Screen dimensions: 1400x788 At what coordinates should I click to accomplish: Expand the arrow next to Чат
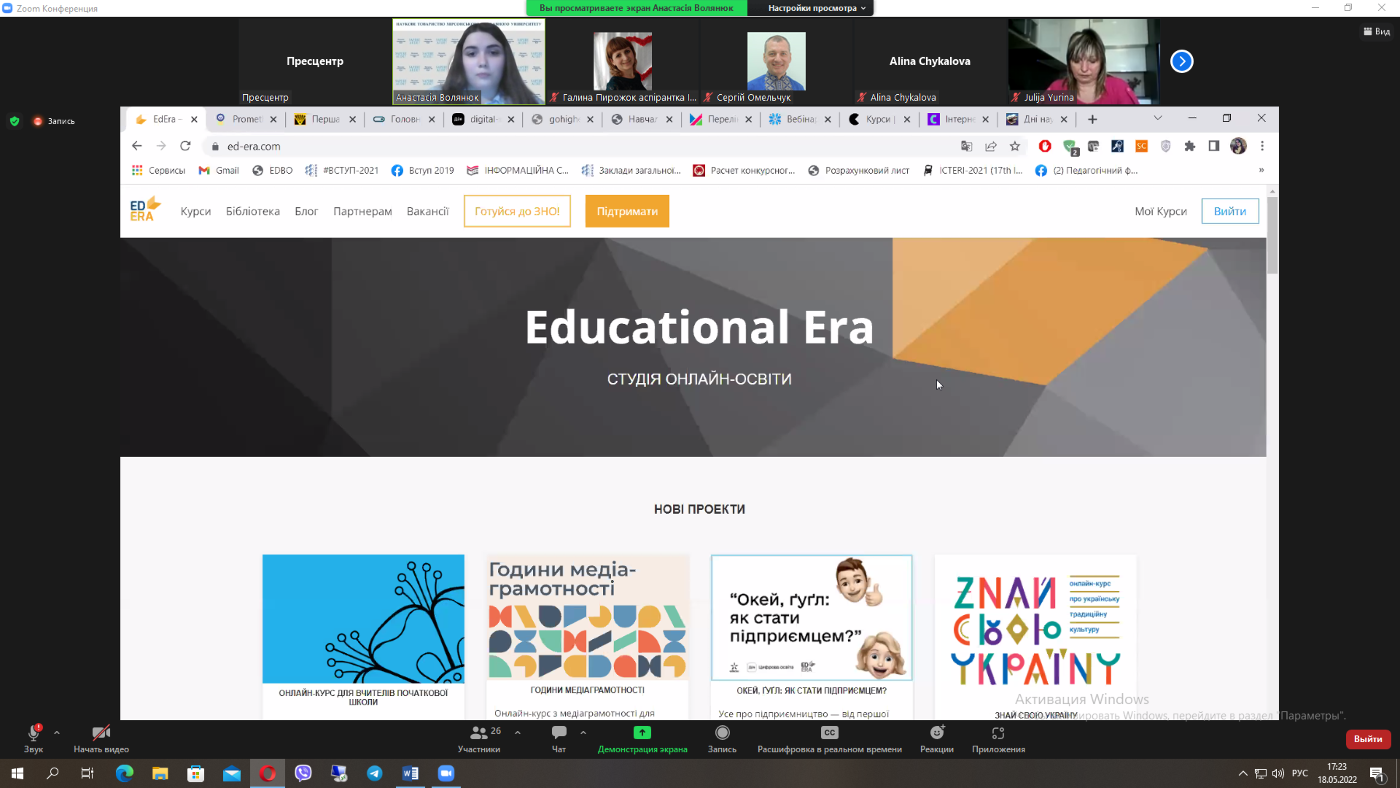click(x=583, y=733)
